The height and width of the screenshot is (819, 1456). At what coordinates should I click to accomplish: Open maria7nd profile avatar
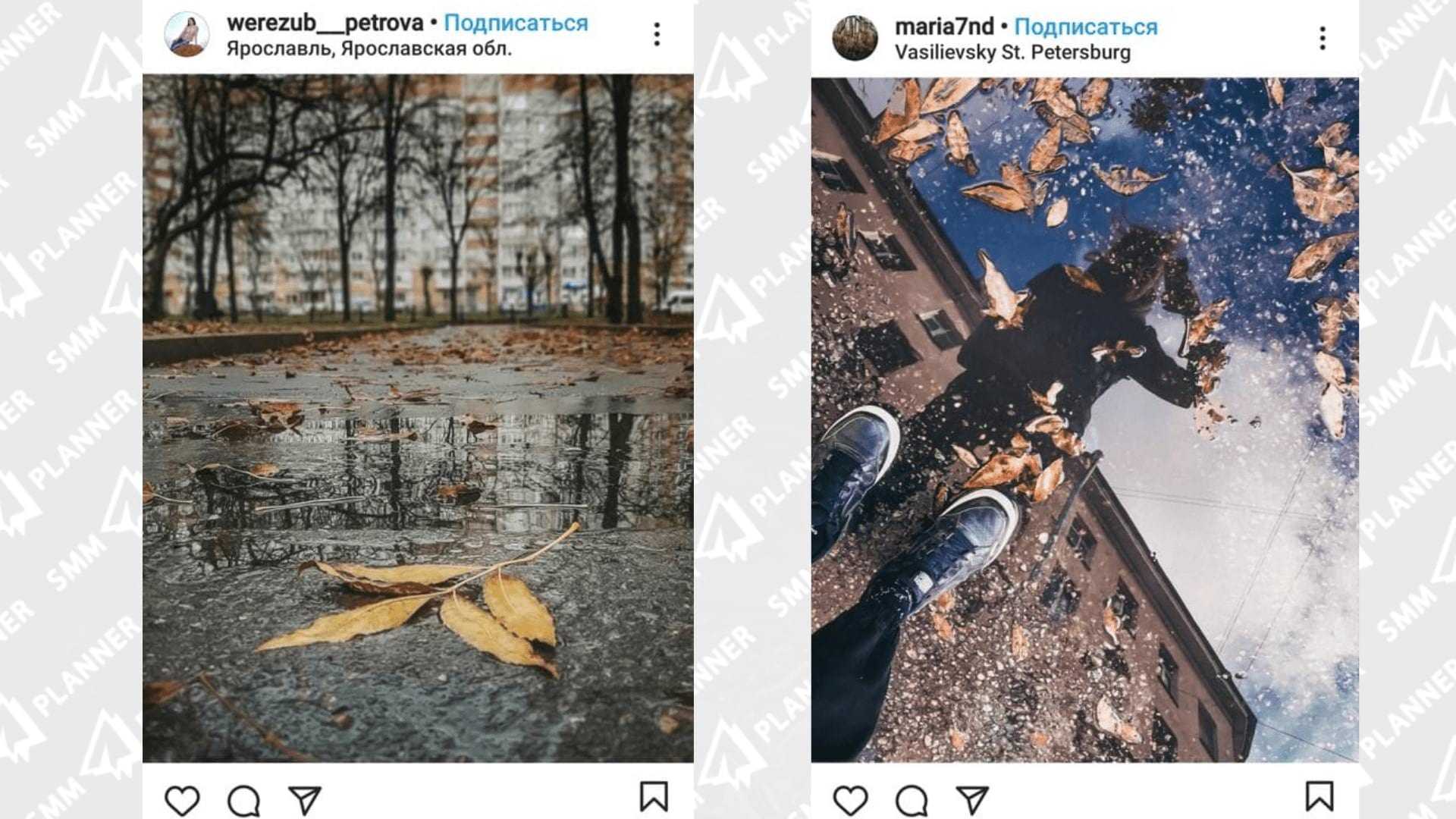pyautogui.click(x=855, y=37)
